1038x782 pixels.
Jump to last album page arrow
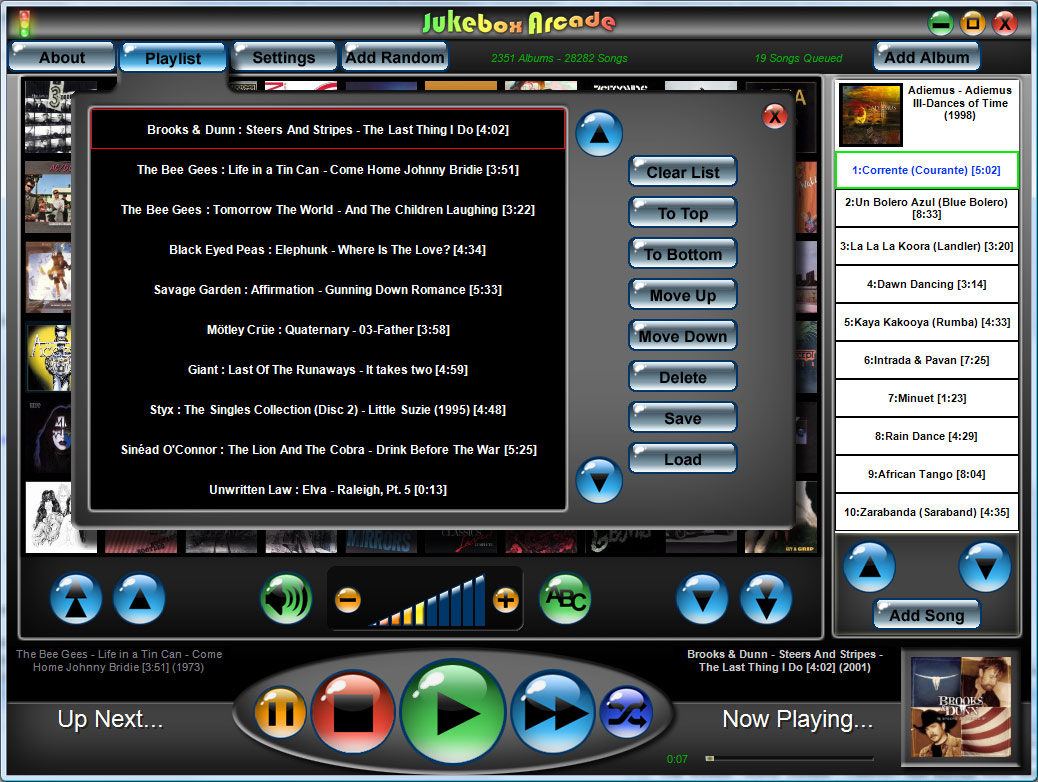click(x=766, y=599)
